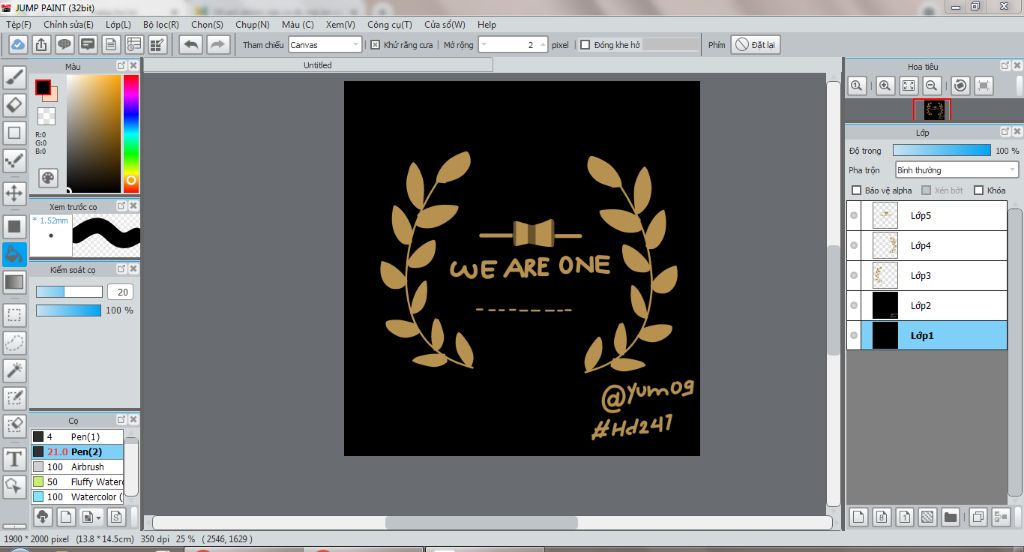Click download brush cloud icon

(42, 517)
